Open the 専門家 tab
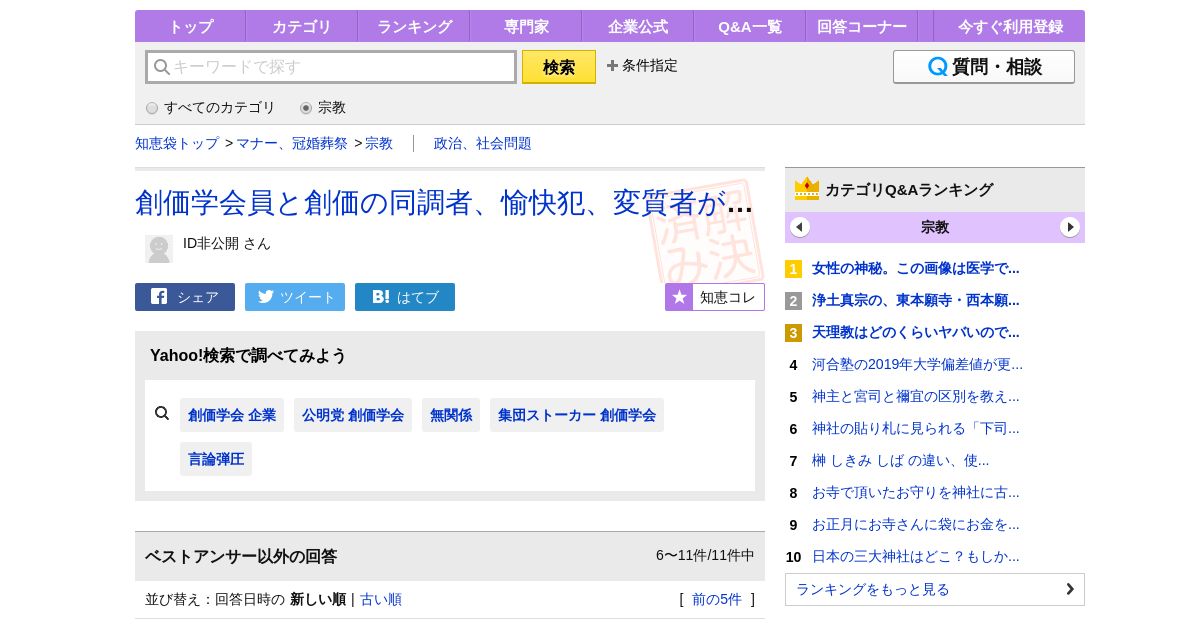This screenshot has width=1200, height=630. (x=525, y=27)
